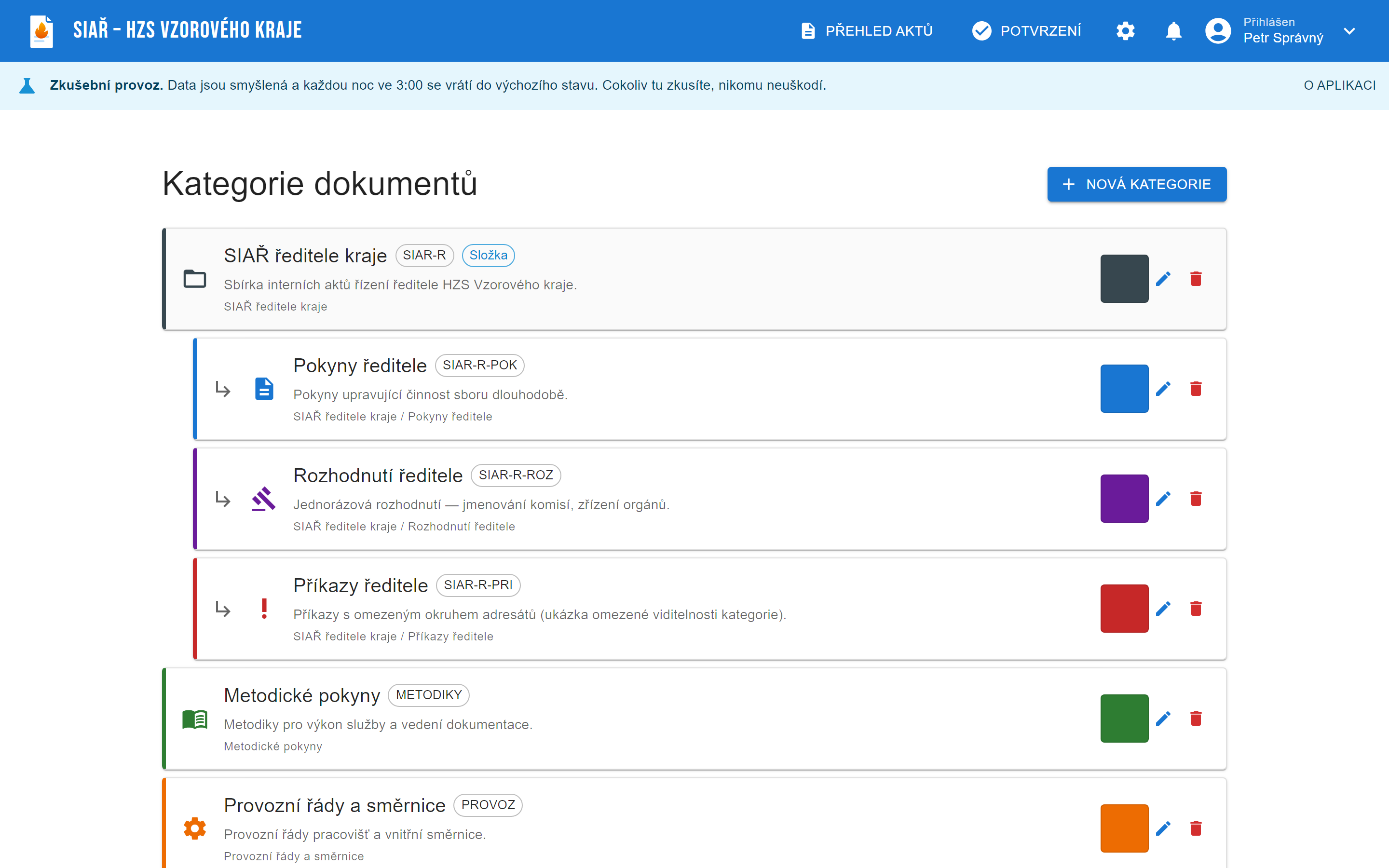Delete the Příkazy ředitele category
1389x868 pixels.
[1196, 609]
